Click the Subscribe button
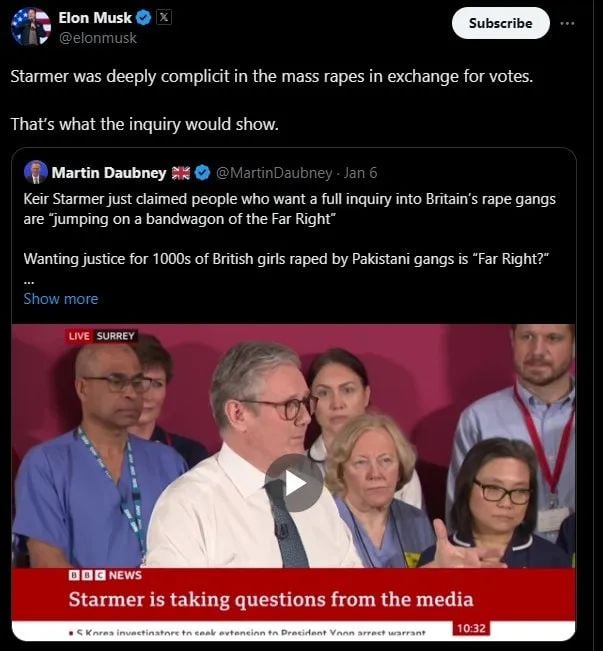603x651 pixels. [500, 23]
